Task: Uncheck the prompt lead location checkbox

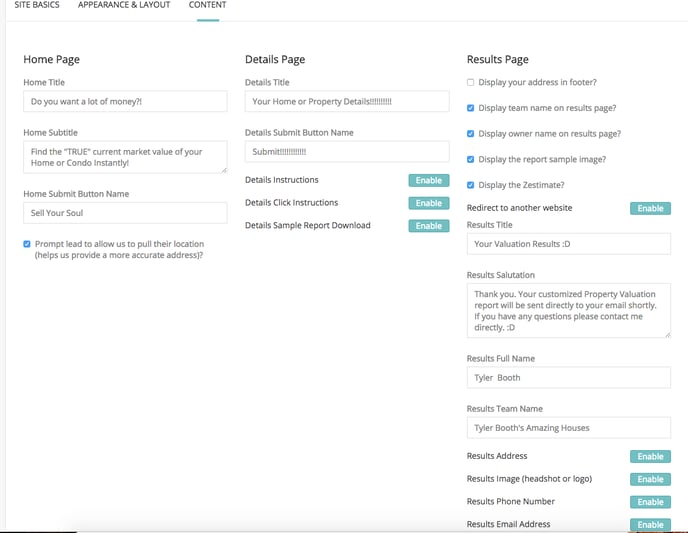Action: pyautogui.click(x=27, y=244)
